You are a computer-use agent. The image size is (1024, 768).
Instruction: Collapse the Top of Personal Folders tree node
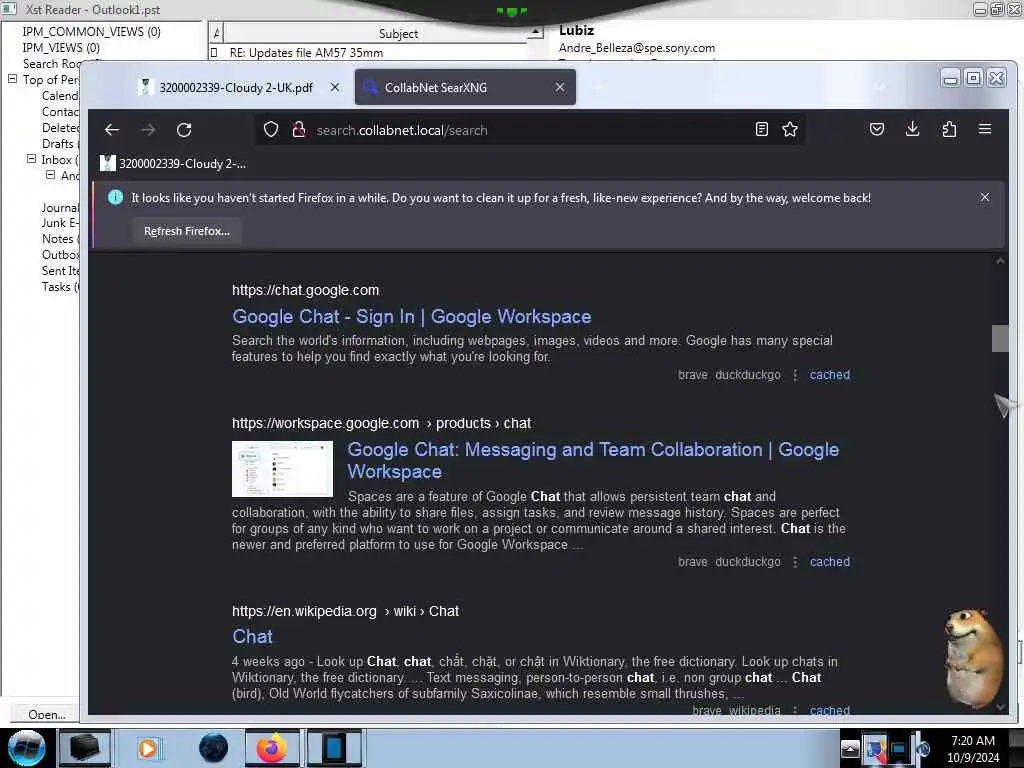(x=12, y=79)
